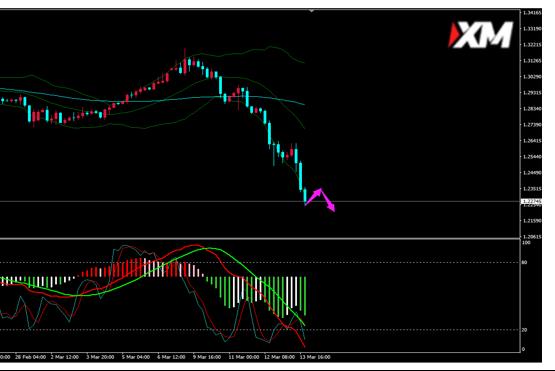
Task: Click the XM logo
Action: coord(480,35)
